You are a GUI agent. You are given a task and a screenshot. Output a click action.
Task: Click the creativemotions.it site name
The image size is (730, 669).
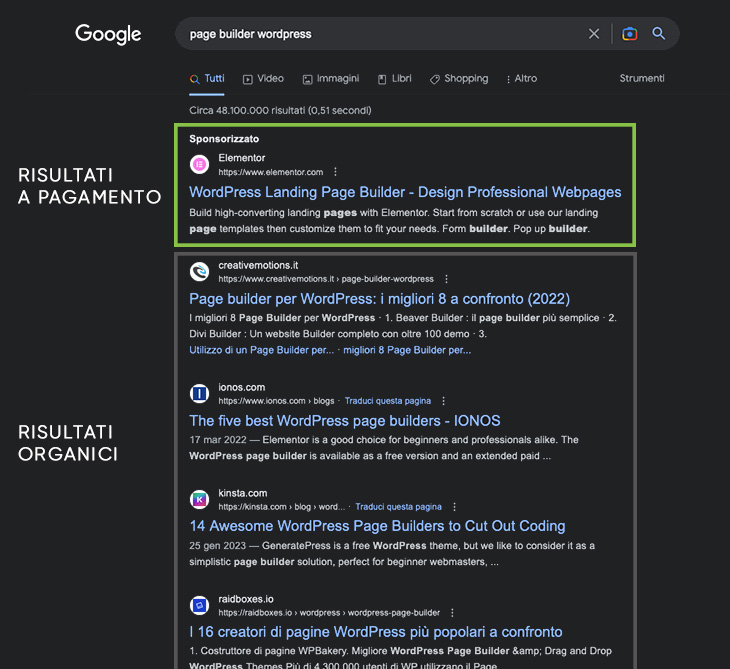click(x=258, y=265)
